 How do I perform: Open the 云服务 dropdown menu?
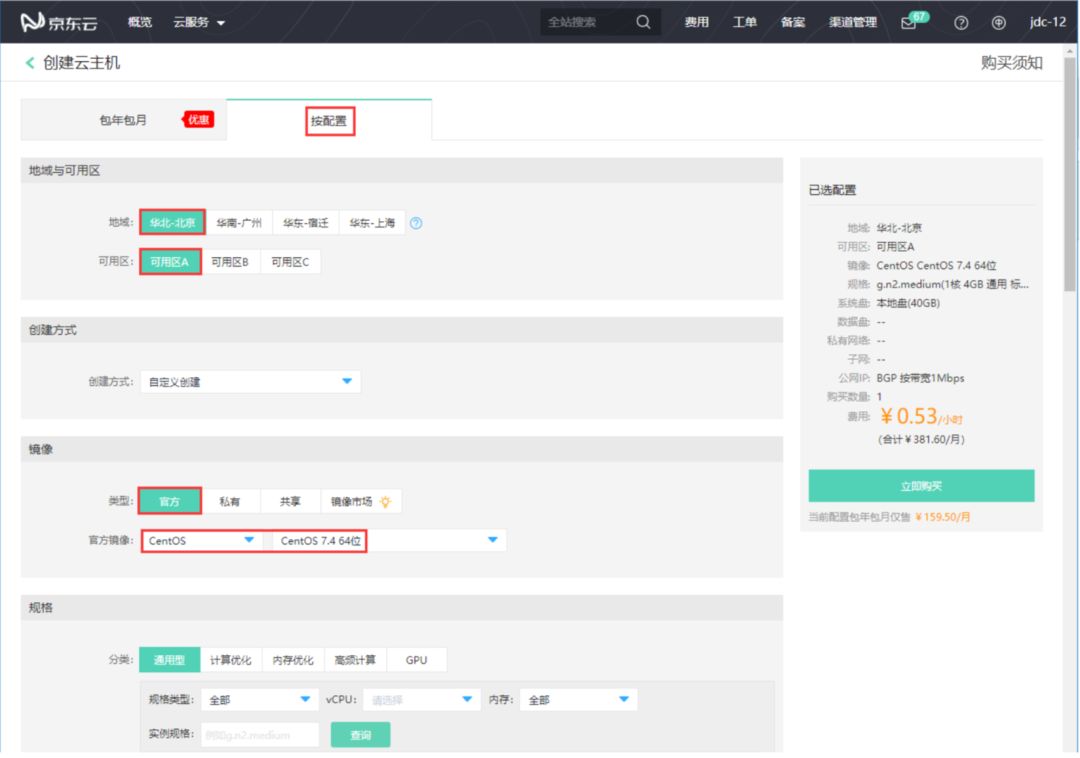point(198,23)
